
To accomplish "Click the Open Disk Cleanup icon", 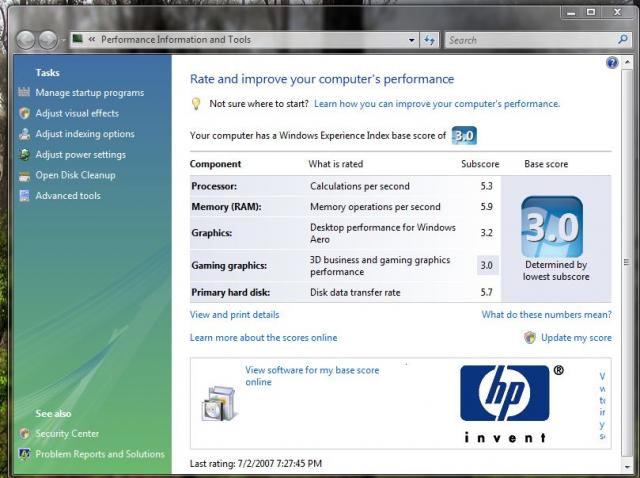I will click(x=24, y=176).
